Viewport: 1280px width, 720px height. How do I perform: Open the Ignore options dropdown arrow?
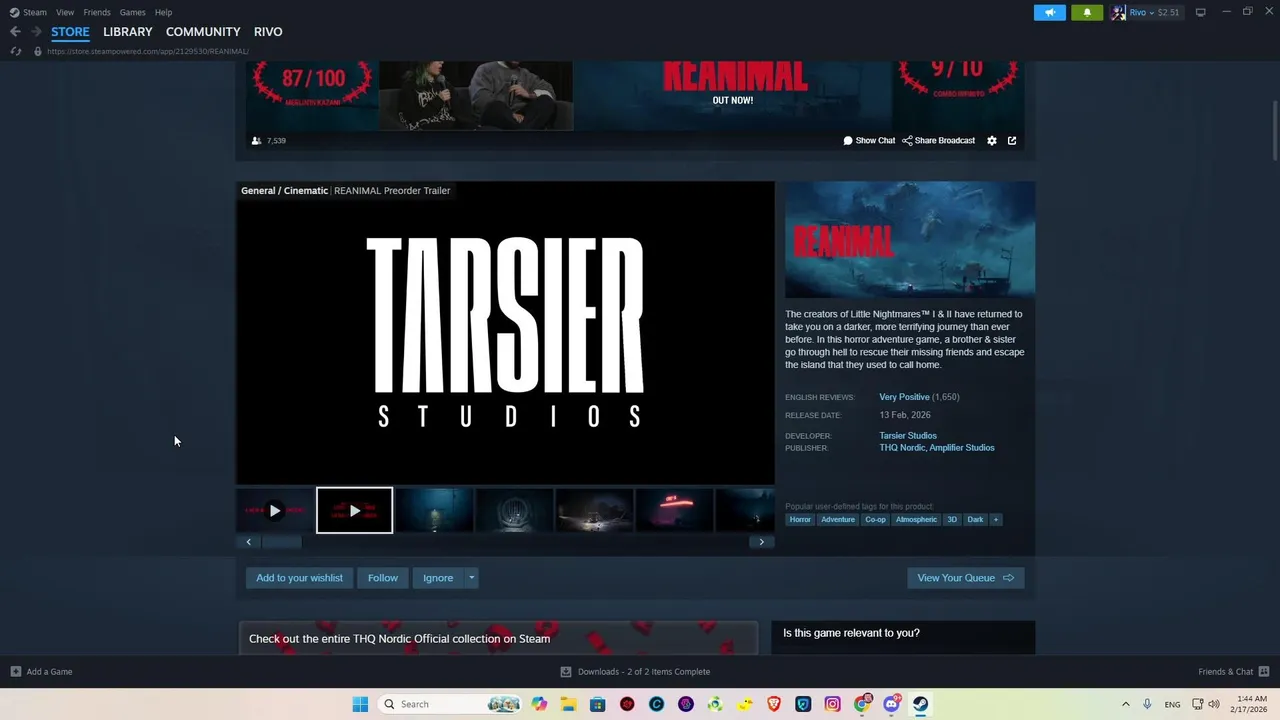471,578
